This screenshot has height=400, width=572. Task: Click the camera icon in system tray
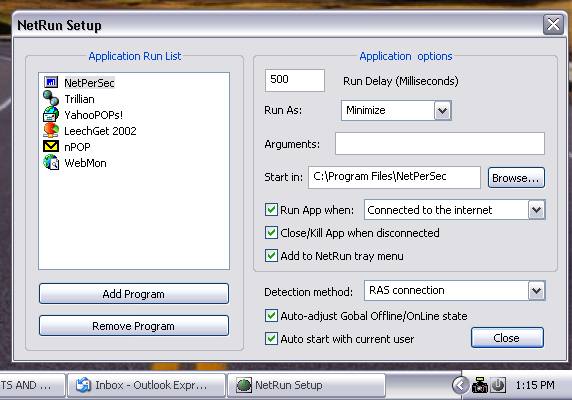coord(480,385)
